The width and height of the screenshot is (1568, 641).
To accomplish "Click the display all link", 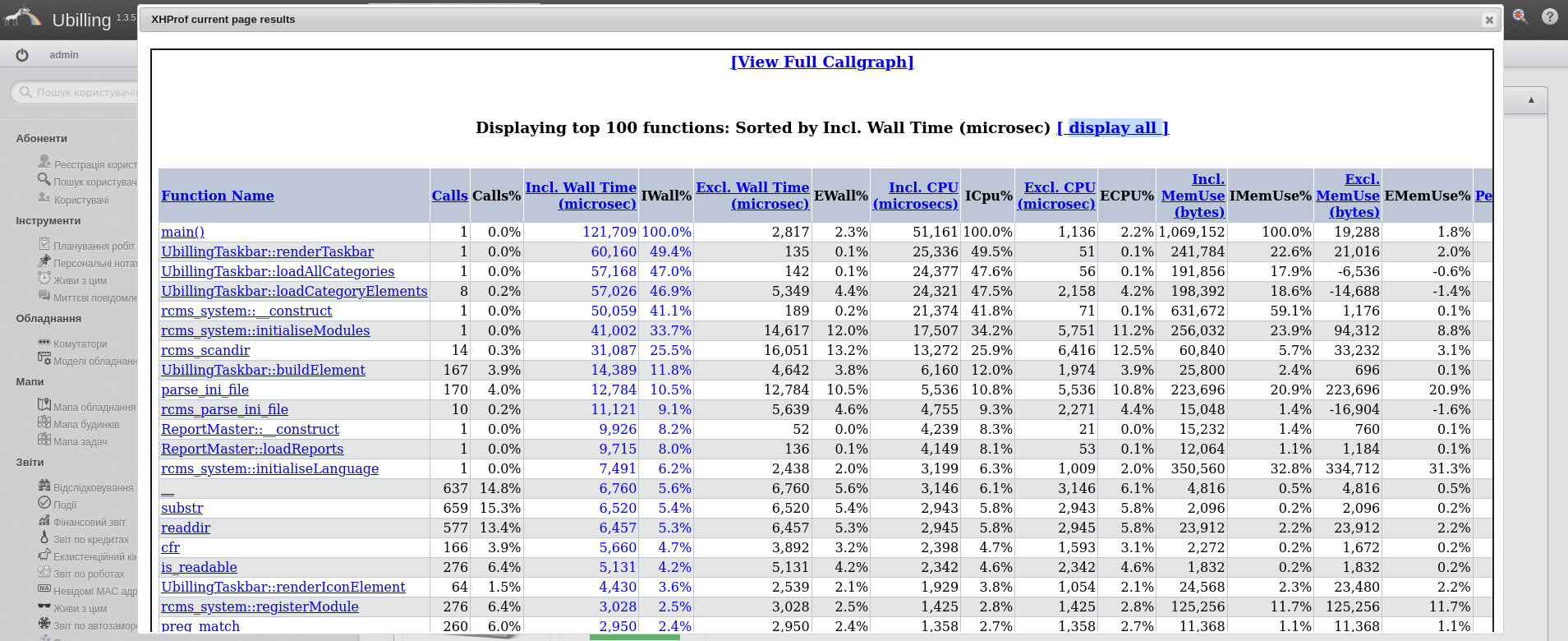I will coord(1112,128).
